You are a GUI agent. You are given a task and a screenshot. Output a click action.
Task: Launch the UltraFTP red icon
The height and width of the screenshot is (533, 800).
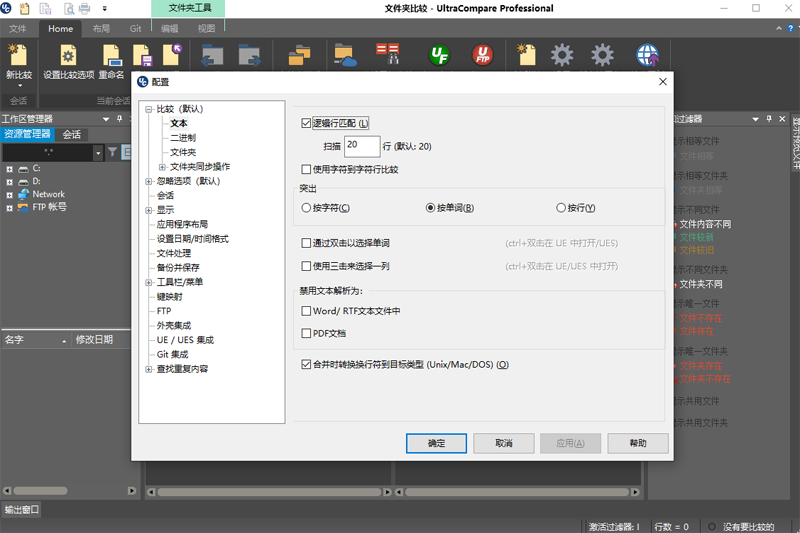[x=482, y=55]
